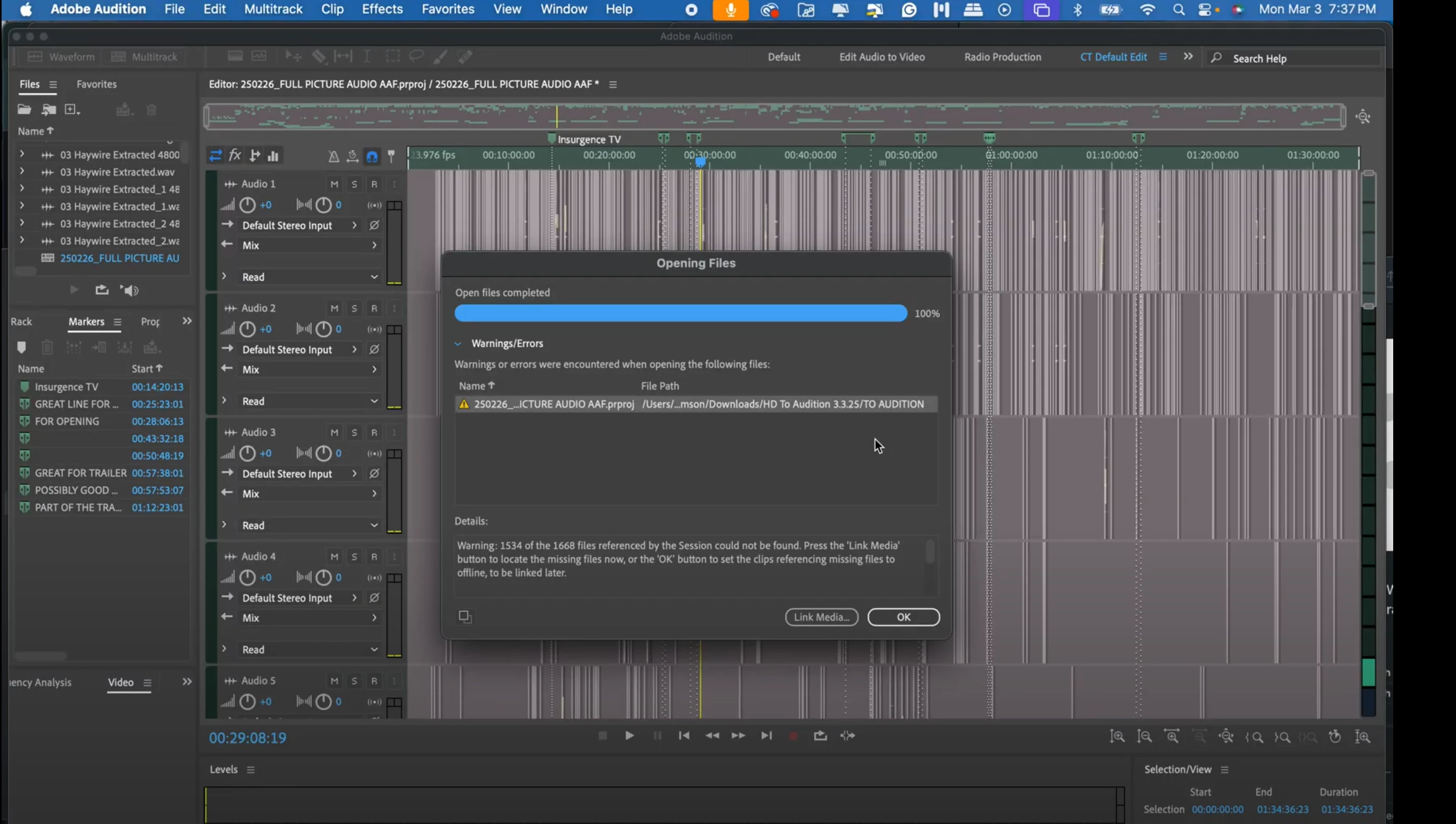Click the loop playback icon in transport

pyautogui.click(x=820, y=736)
